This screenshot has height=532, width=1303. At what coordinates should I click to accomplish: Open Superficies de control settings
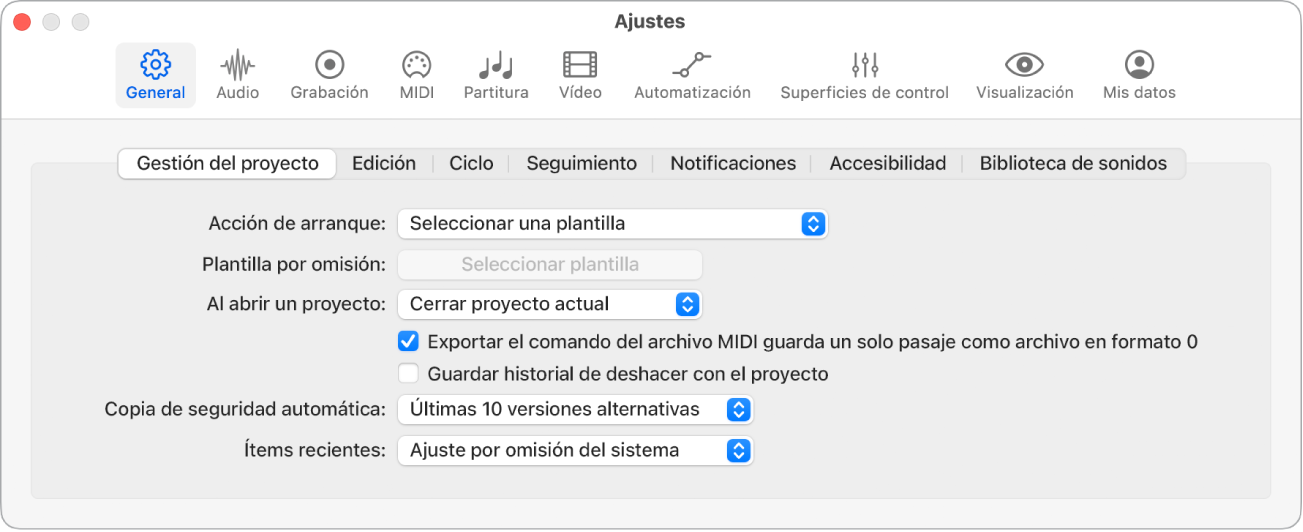coord(864,75)
